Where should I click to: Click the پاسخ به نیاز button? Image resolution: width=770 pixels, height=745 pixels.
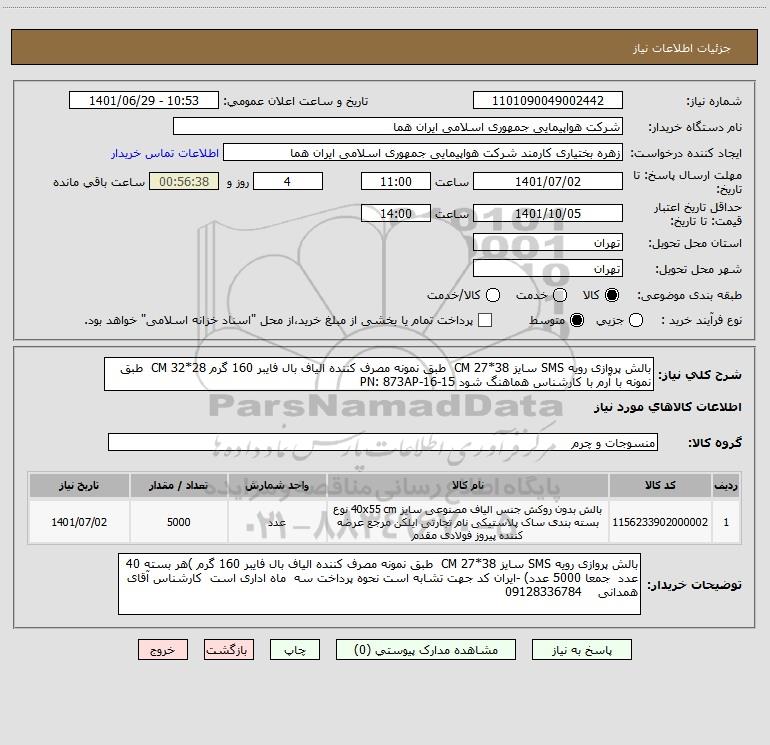coord(581,650)
